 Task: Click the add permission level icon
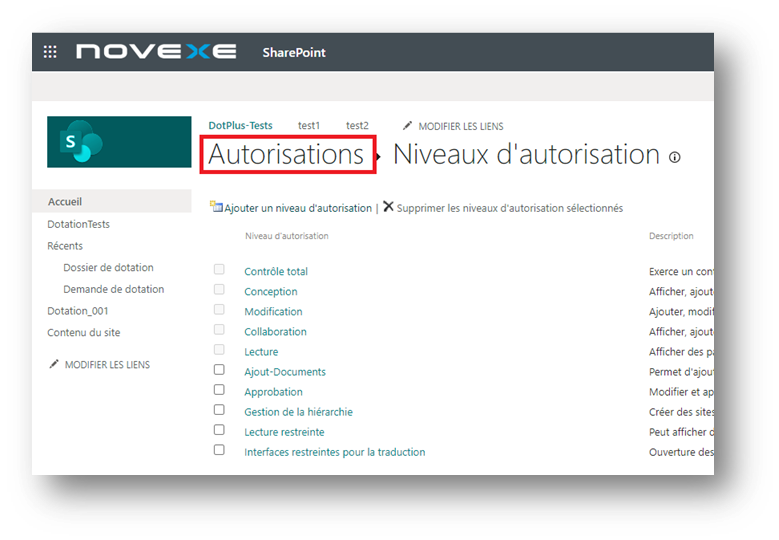point(216,207)
